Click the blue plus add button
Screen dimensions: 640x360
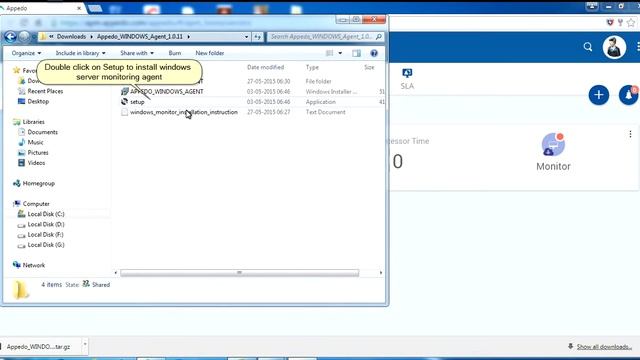pos(598,95)
